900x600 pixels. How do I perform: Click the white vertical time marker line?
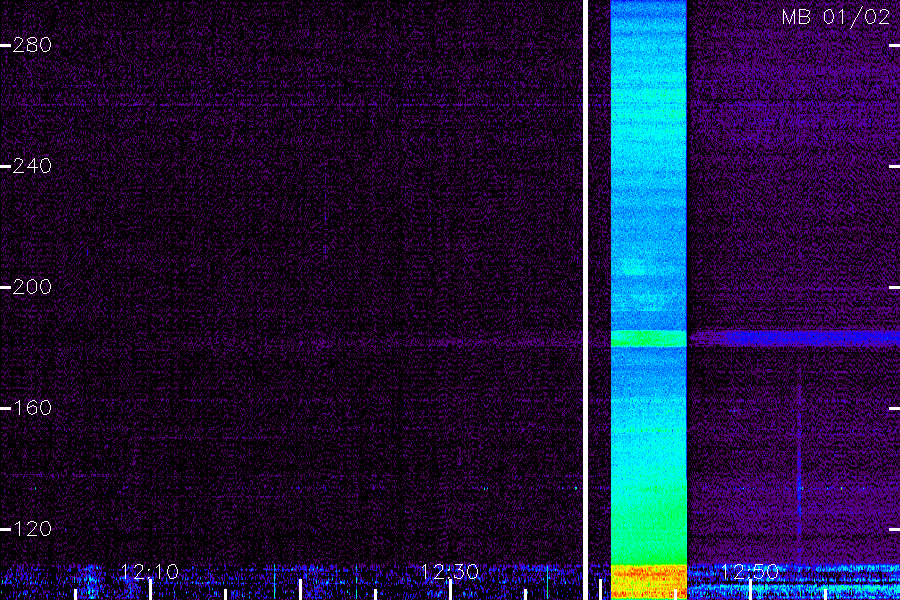[585, 300]
